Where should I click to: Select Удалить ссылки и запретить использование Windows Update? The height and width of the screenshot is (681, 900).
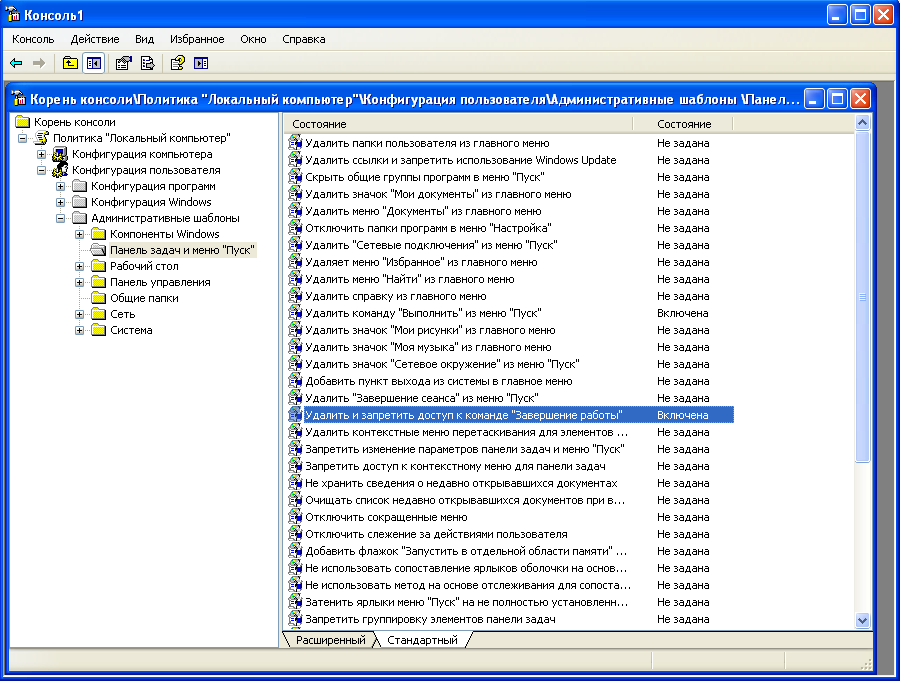click(x=461, y=160)
